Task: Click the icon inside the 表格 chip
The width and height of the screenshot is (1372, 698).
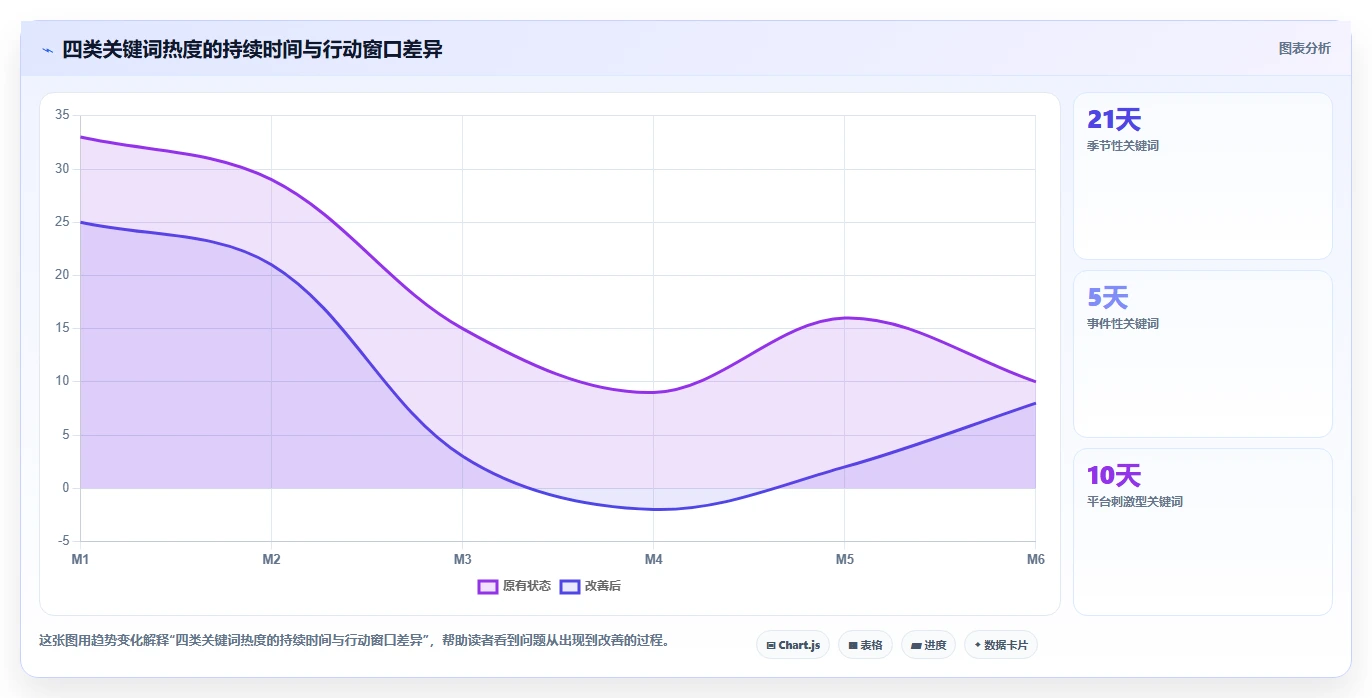Action: [853, 646]
